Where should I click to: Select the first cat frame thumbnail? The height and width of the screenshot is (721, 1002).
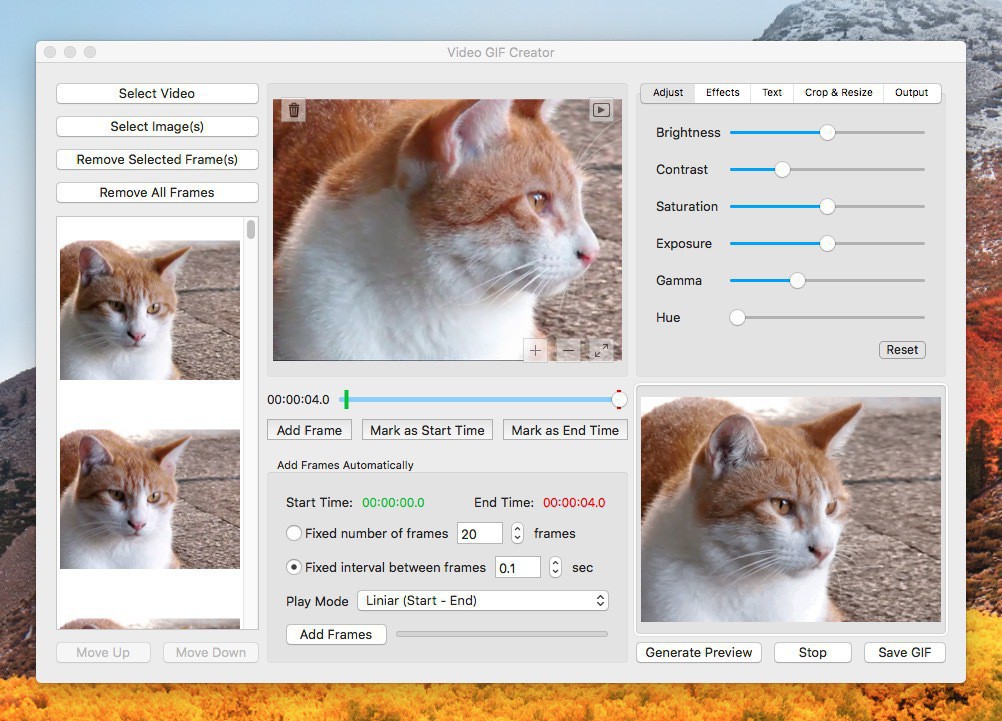(150, 310)
